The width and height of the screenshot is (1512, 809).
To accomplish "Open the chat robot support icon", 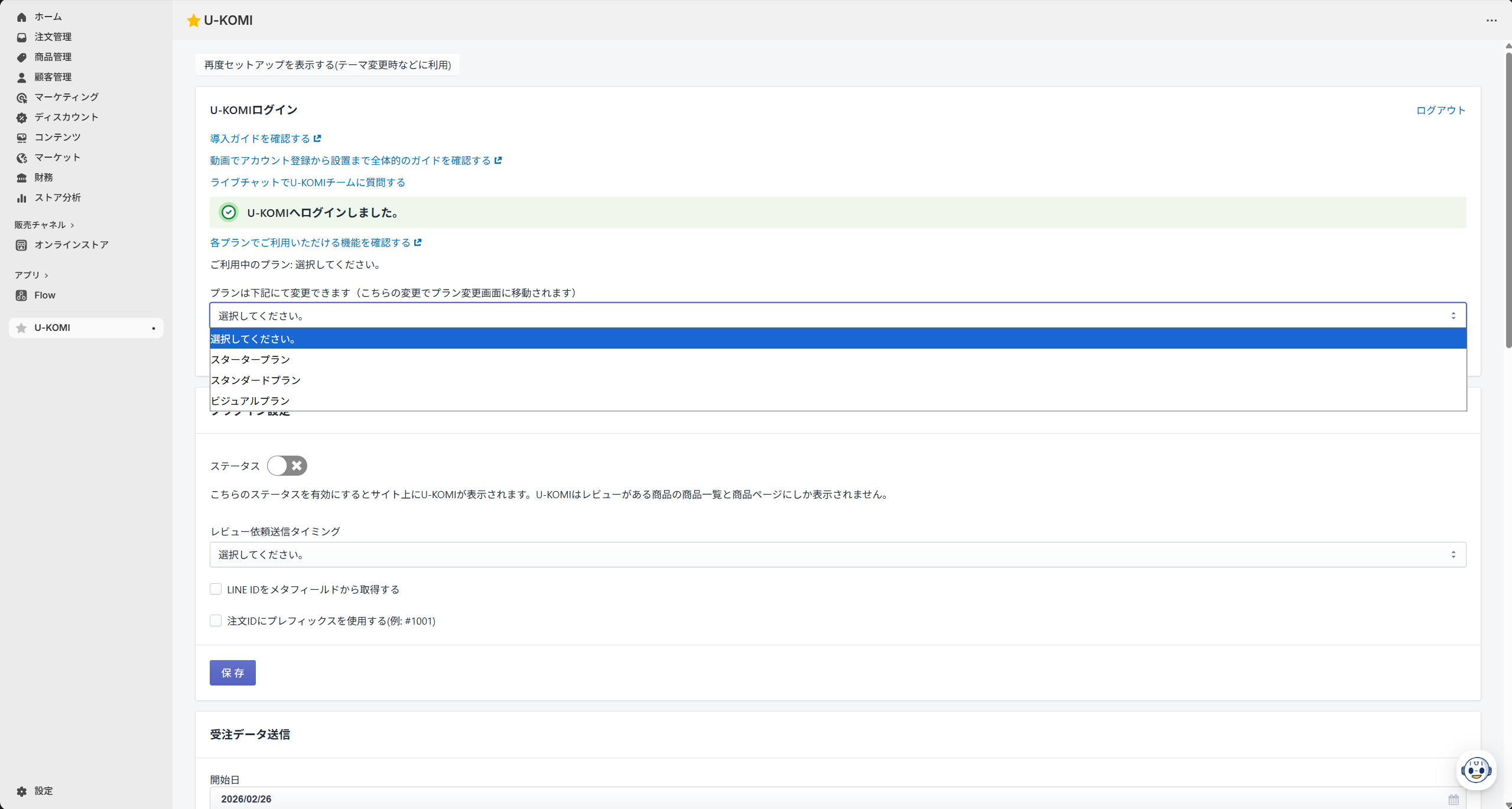I will click(x=1476, y=770).
